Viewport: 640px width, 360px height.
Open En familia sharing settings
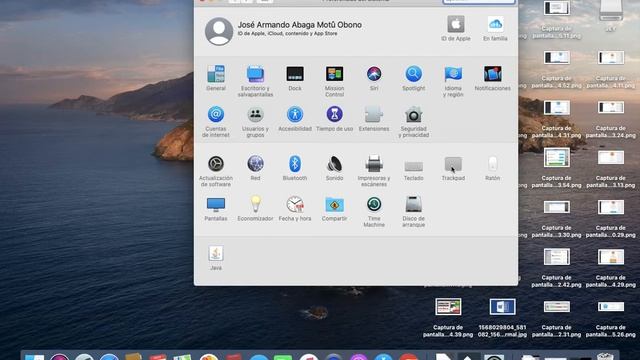[495, 24]
